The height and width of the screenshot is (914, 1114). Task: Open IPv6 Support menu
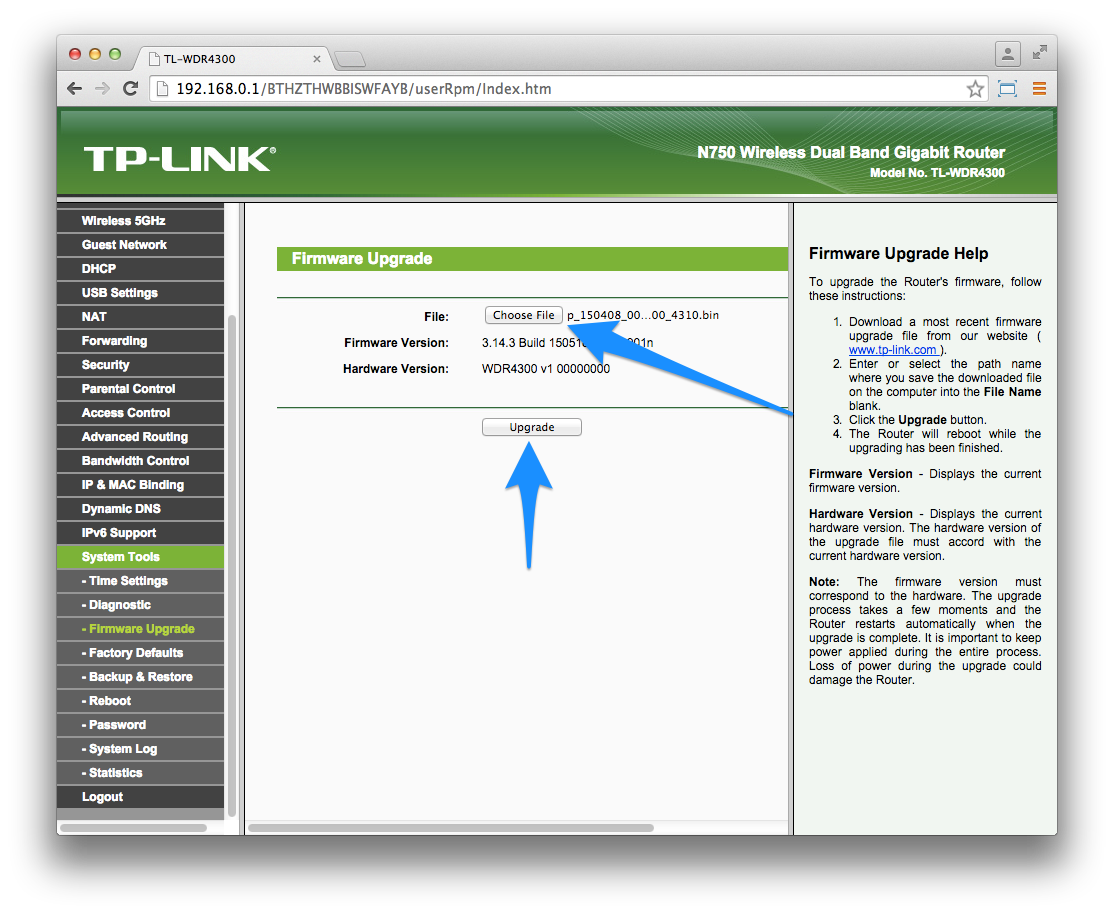click(x=141, y=532)
